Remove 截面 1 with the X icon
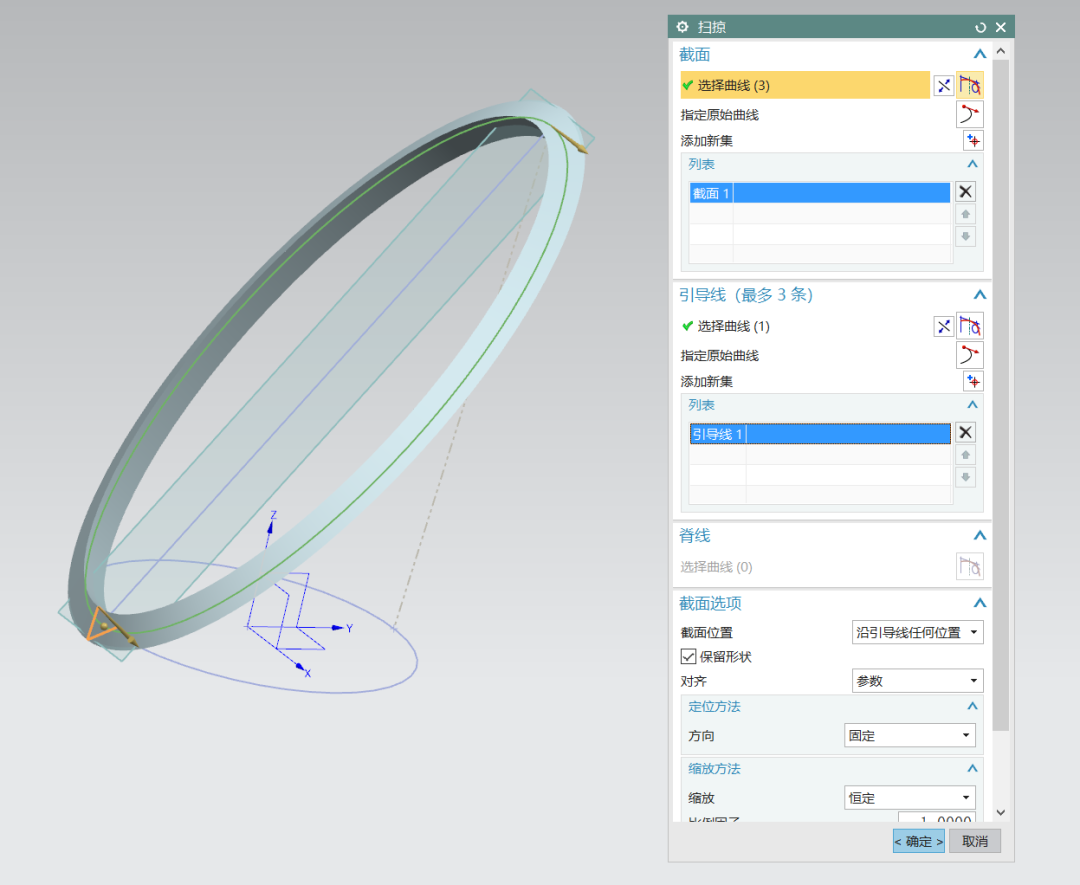 pyautogui.click(x=965, y=192)
